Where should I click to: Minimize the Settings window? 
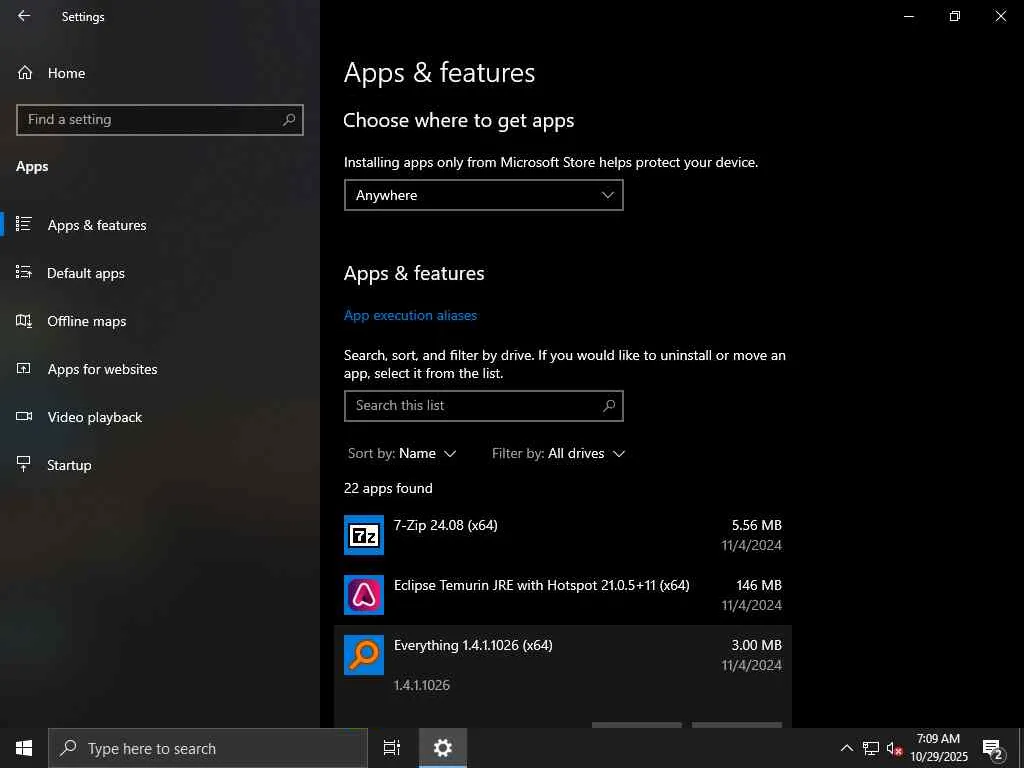908,16
